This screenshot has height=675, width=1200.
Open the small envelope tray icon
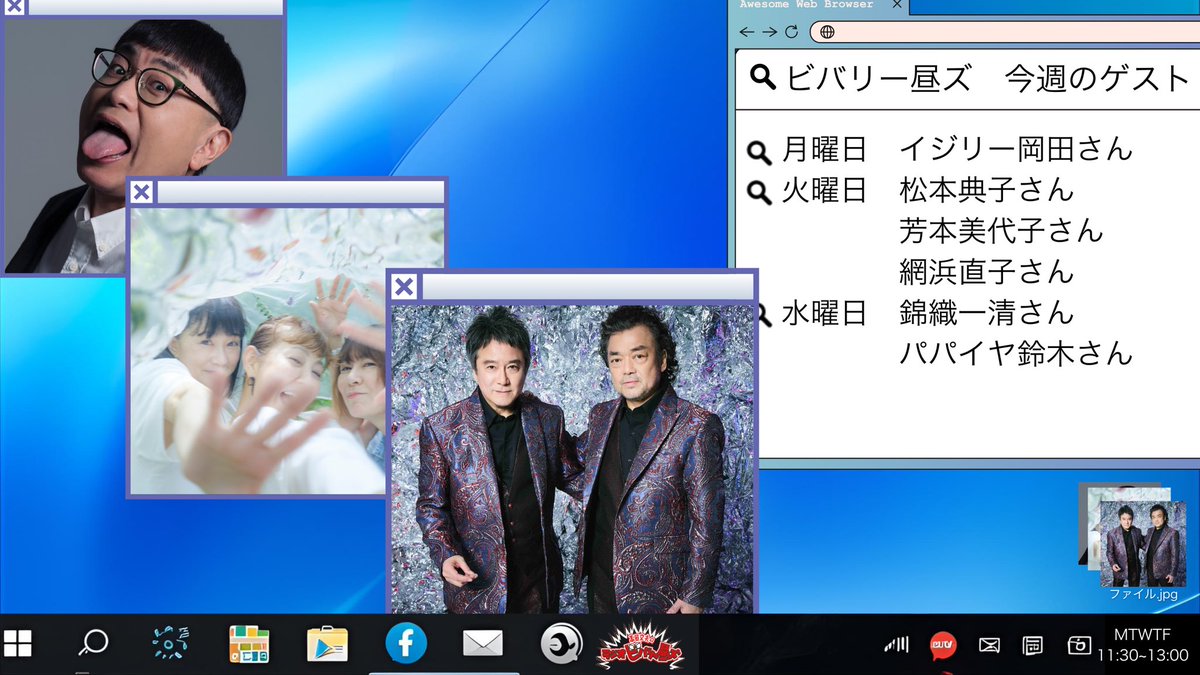point(989,645)
